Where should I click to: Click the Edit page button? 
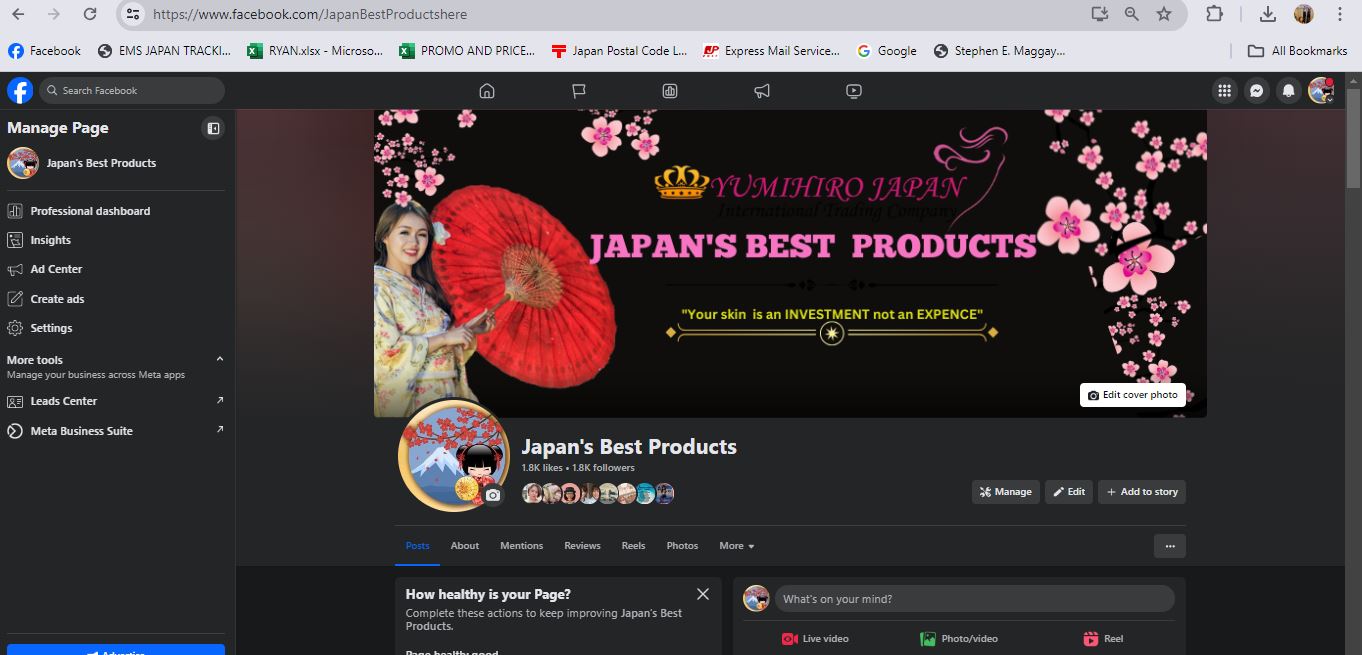[x=1069, y=492]
